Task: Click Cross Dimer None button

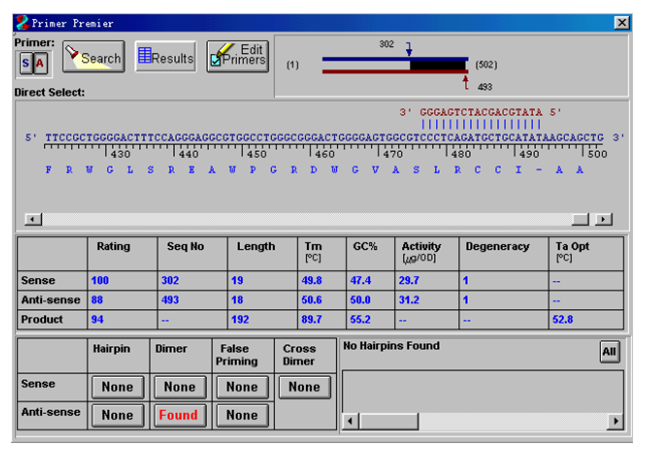Action: click(x=304, y=387)
